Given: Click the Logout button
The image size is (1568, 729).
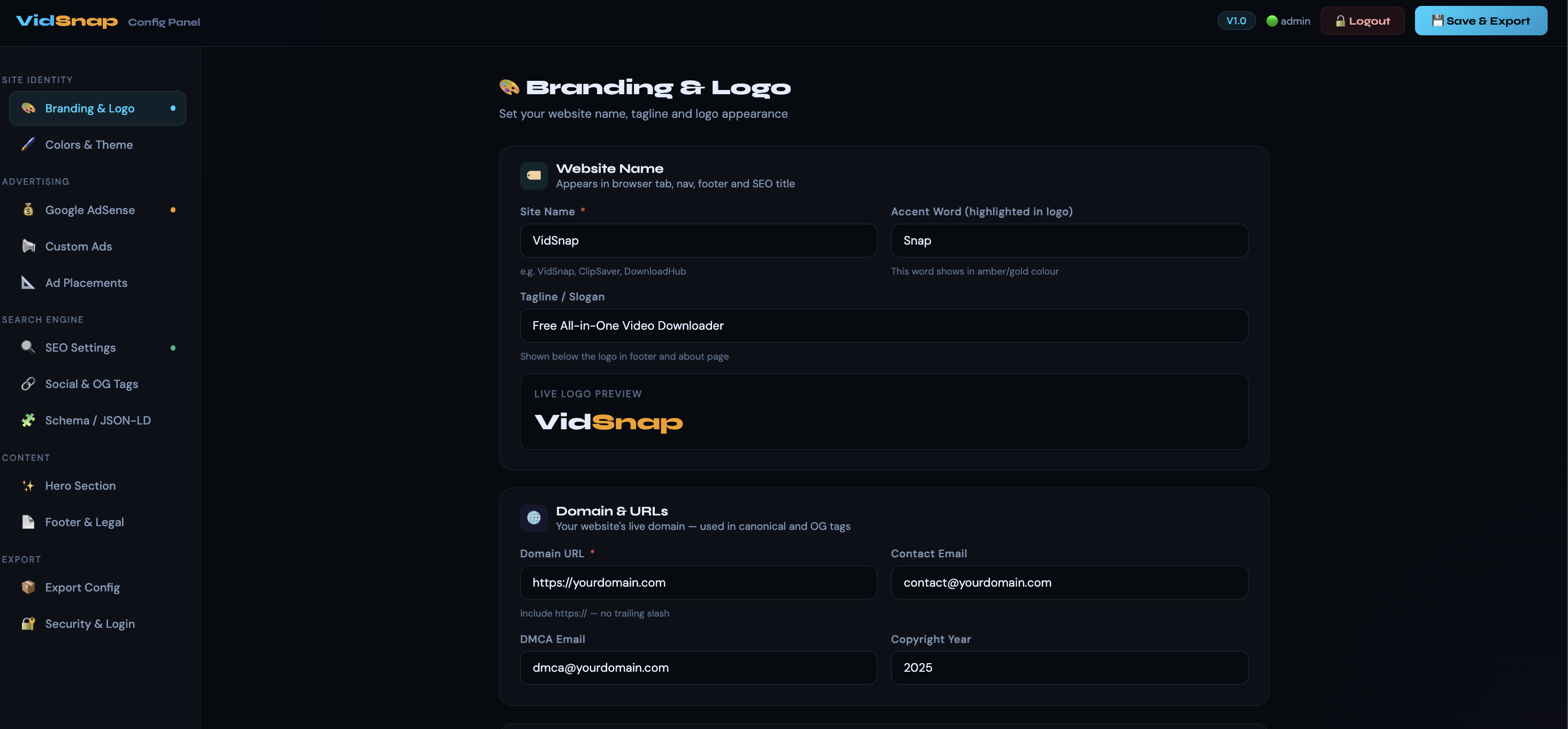Looking at the screenshot, I should (x=1362, y=21).
